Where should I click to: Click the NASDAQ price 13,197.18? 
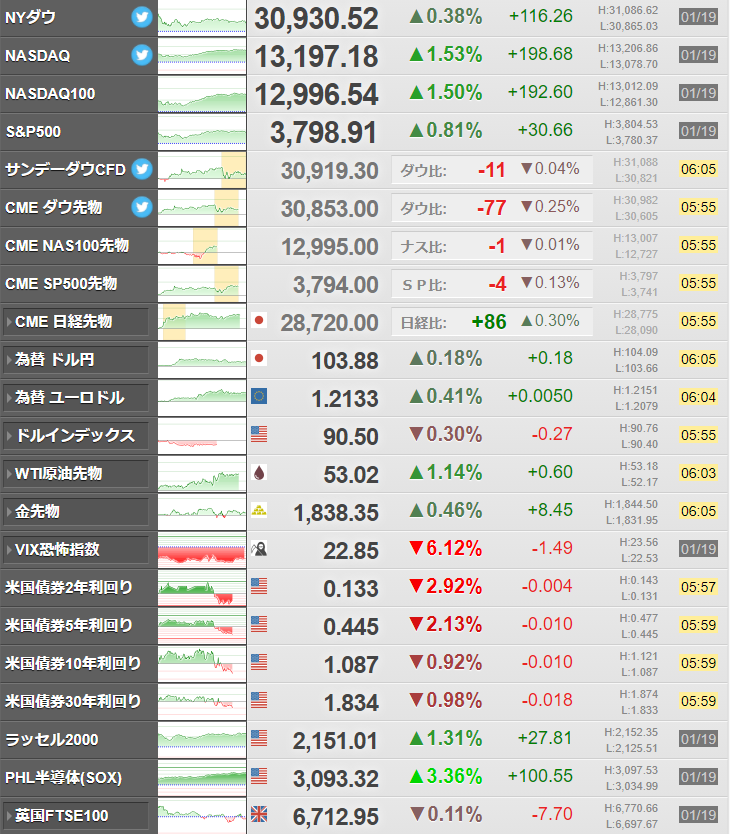[317, 56]
